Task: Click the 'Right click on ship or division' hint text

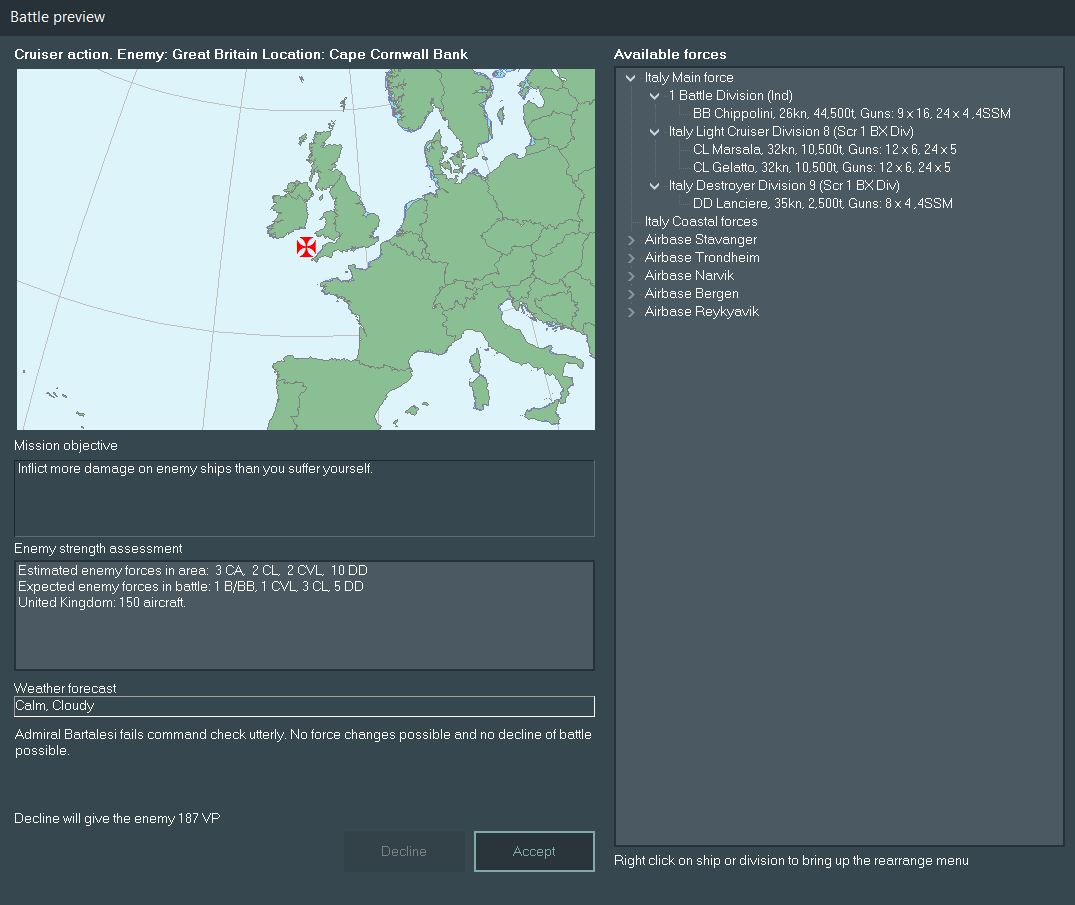Action: pos(791,860)
